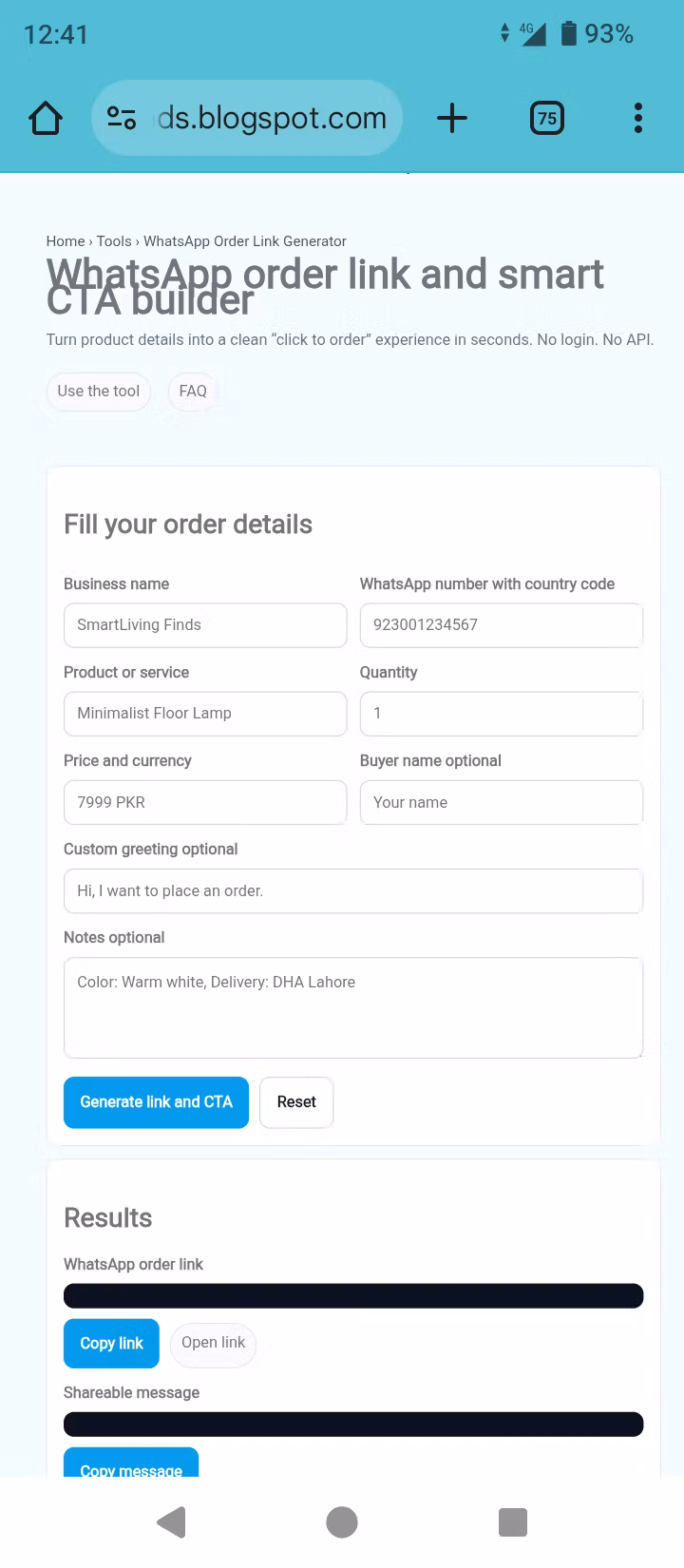684x1568 pixels.
Task: Tap the Android back navigation arrow
Action: (171, 1521)
